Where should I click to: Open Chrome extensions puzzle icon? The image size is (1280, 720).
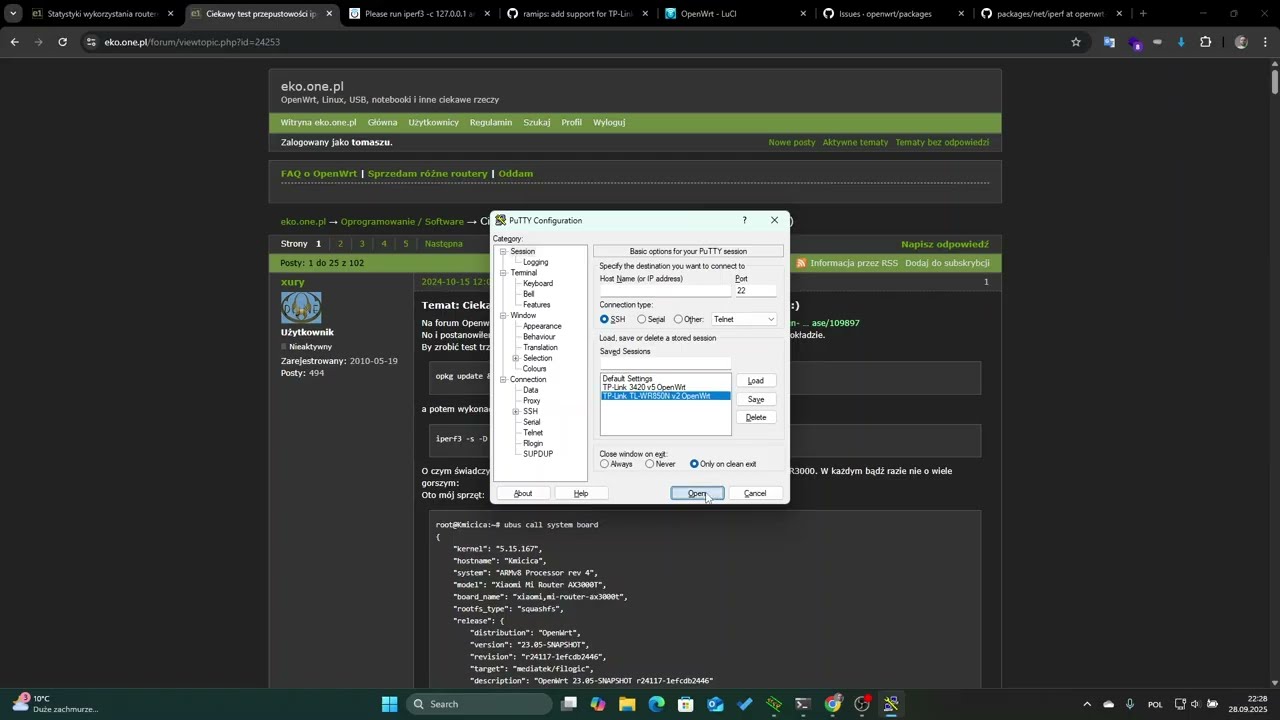pyautogui.click(x=1205, y=42)
